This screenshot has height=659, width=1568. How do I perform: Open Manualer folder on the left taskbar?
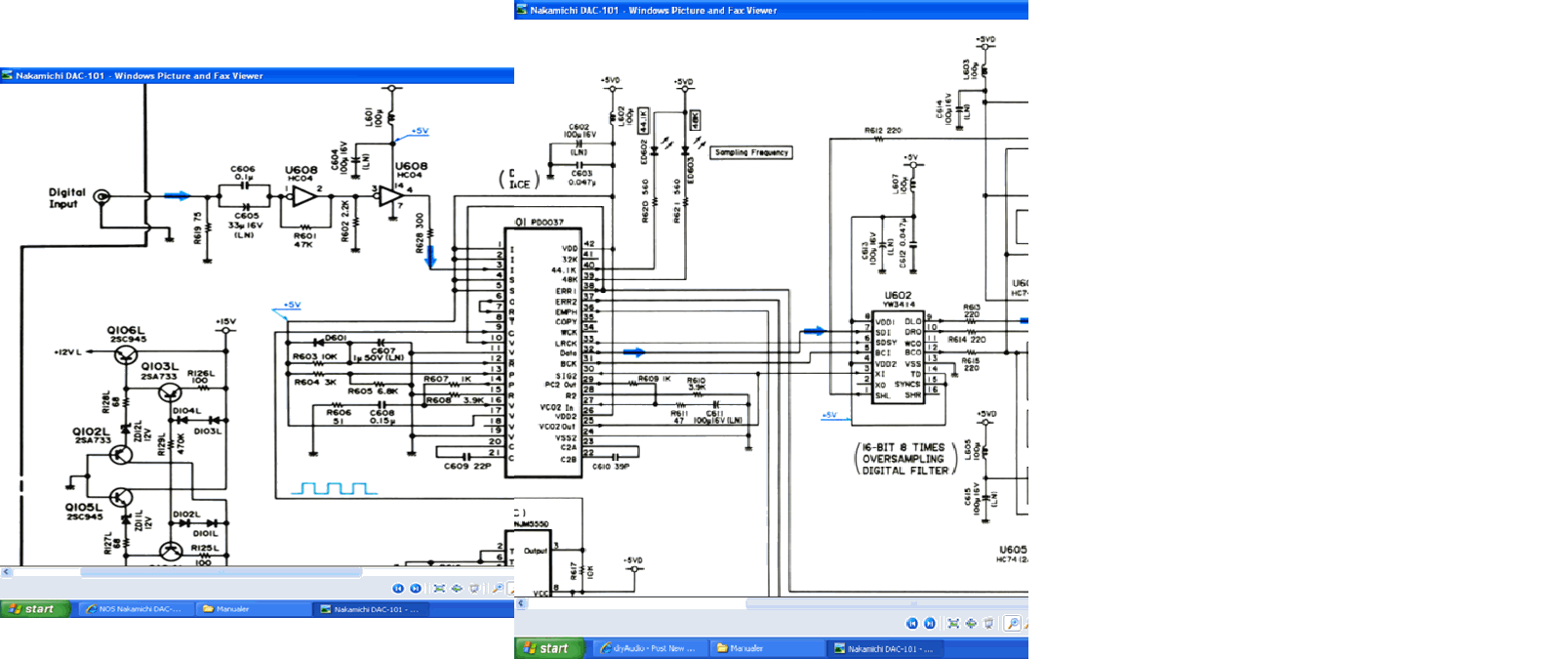point(252,609)
